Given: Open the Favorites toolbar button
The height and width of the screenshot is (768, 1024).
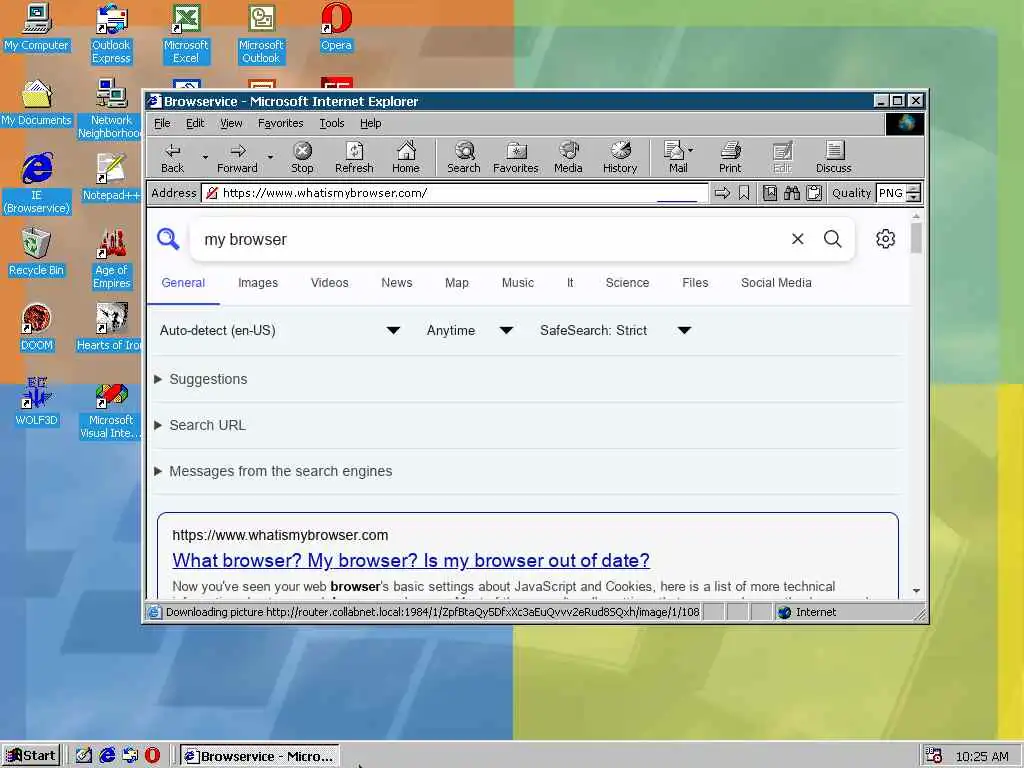Looking at the screenshot, I should [x=516, y=158].
